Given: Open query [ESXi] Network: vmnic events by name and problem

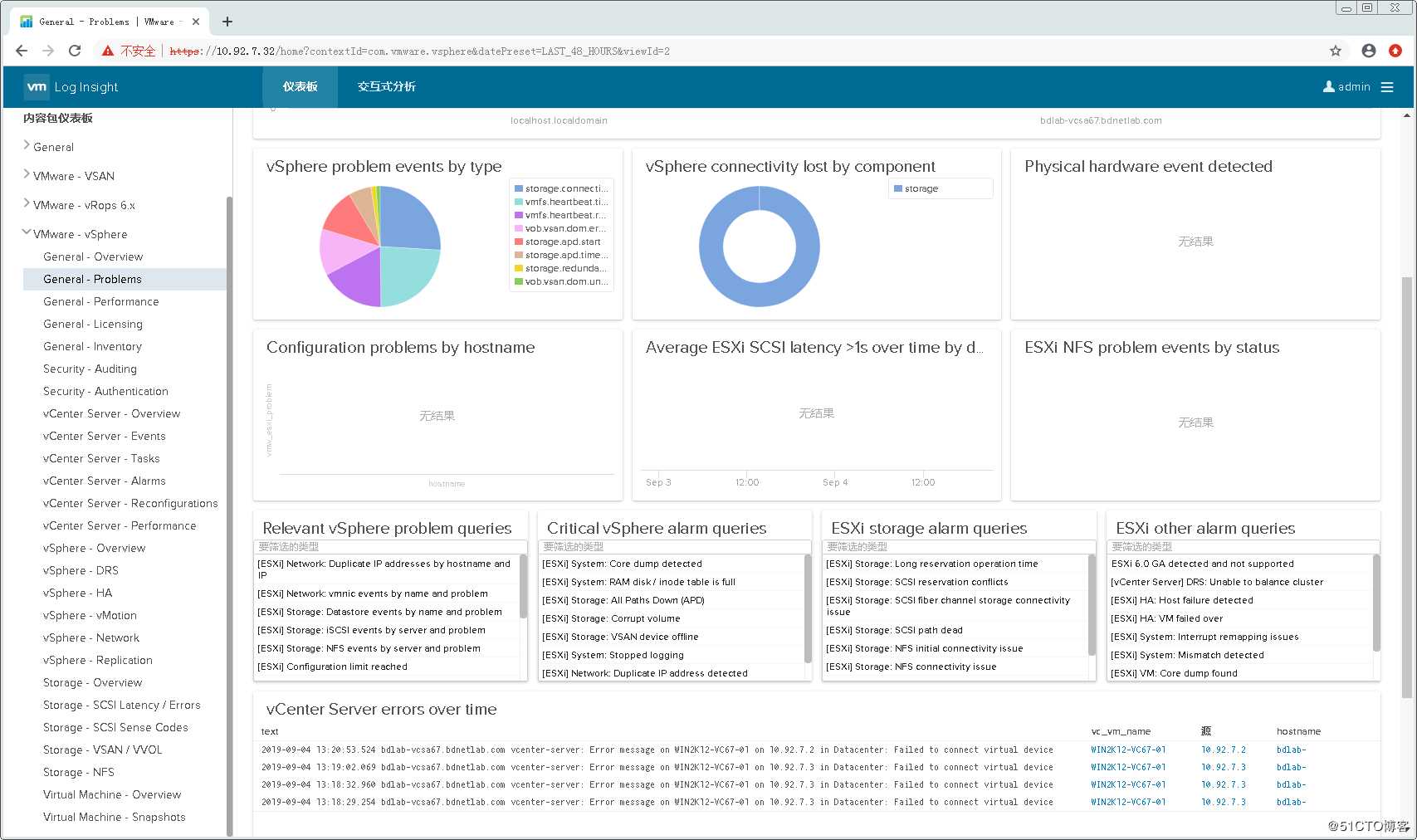Looking at the screenshot, I should click(373, 593).
